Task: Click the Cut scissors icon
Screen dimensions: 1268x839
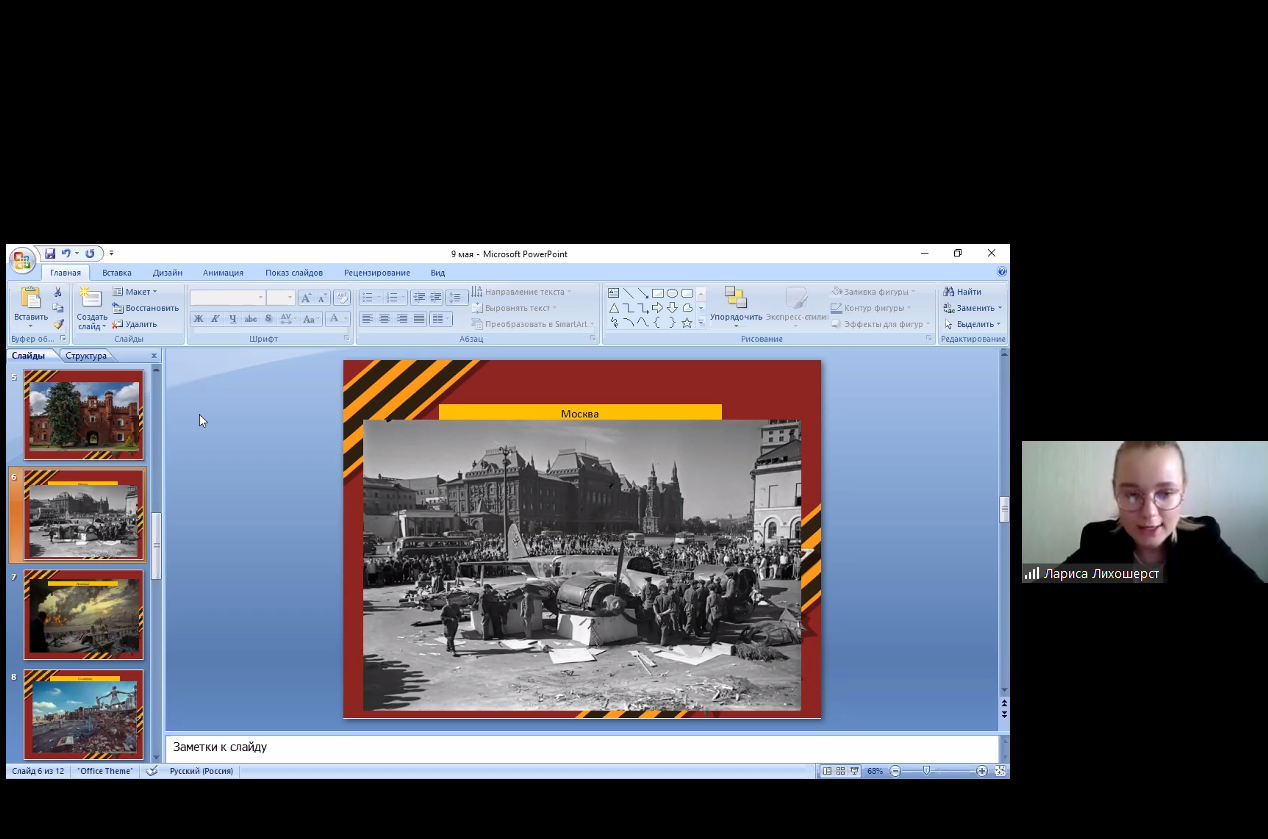Action: click(x=58, y=292)
